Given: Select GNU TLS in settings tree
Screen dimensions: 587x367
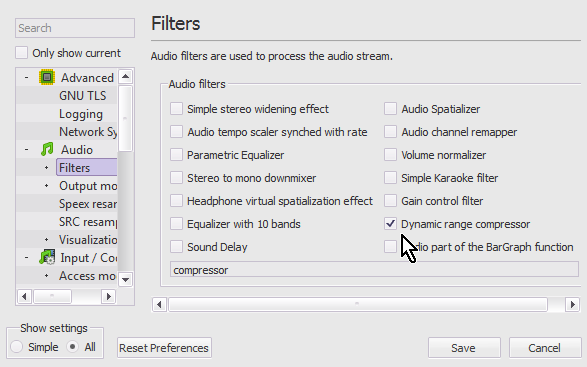Looking at the screenshot, I should click(x=82, y=95).
